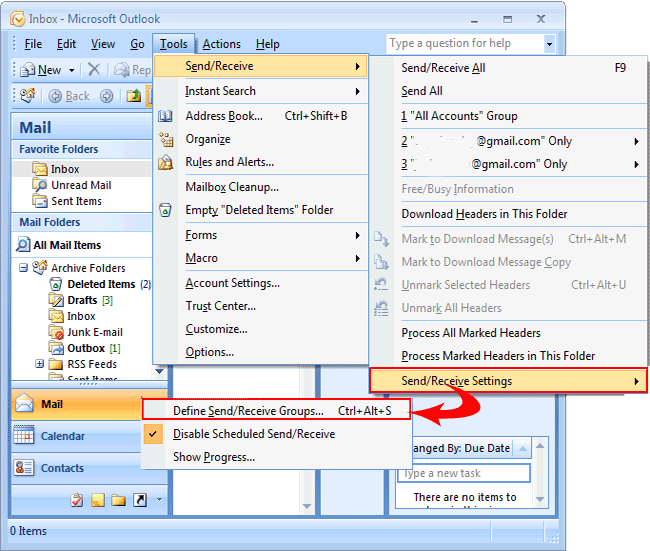Viewport: 650px width, 551px height.
Task: Click the Rules and Alerts icon
Action: [x=165, y=163]
